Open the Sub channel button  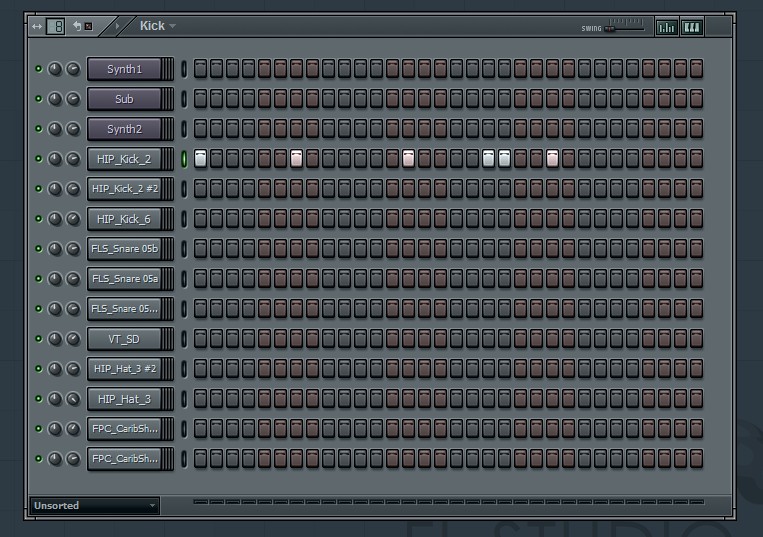coord(125,99)
